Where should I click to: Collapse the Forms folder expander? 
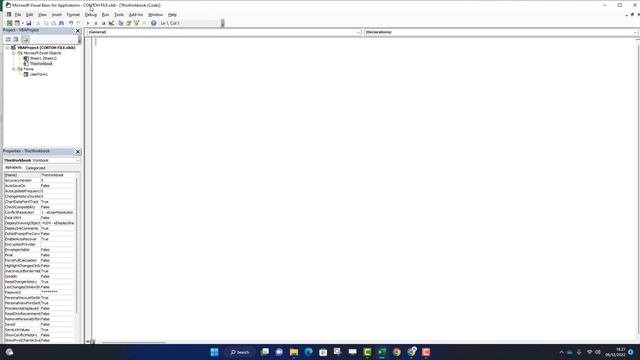[x=13, y=69]
